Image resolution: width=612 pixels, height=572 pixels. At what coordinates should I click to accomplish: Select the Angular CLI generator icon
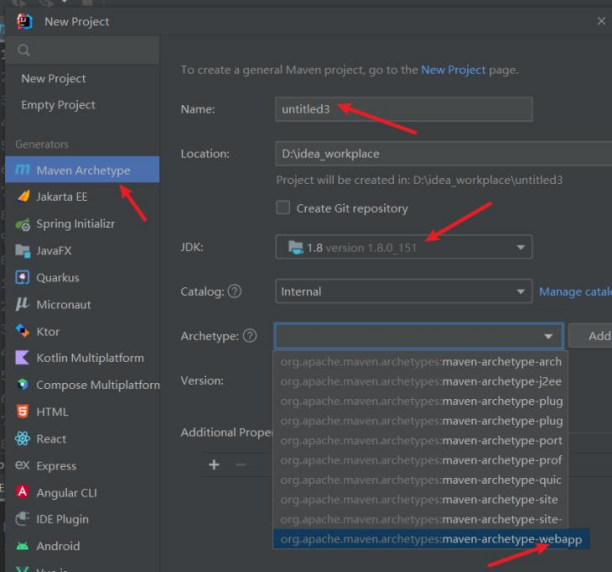tap(23, 492)
